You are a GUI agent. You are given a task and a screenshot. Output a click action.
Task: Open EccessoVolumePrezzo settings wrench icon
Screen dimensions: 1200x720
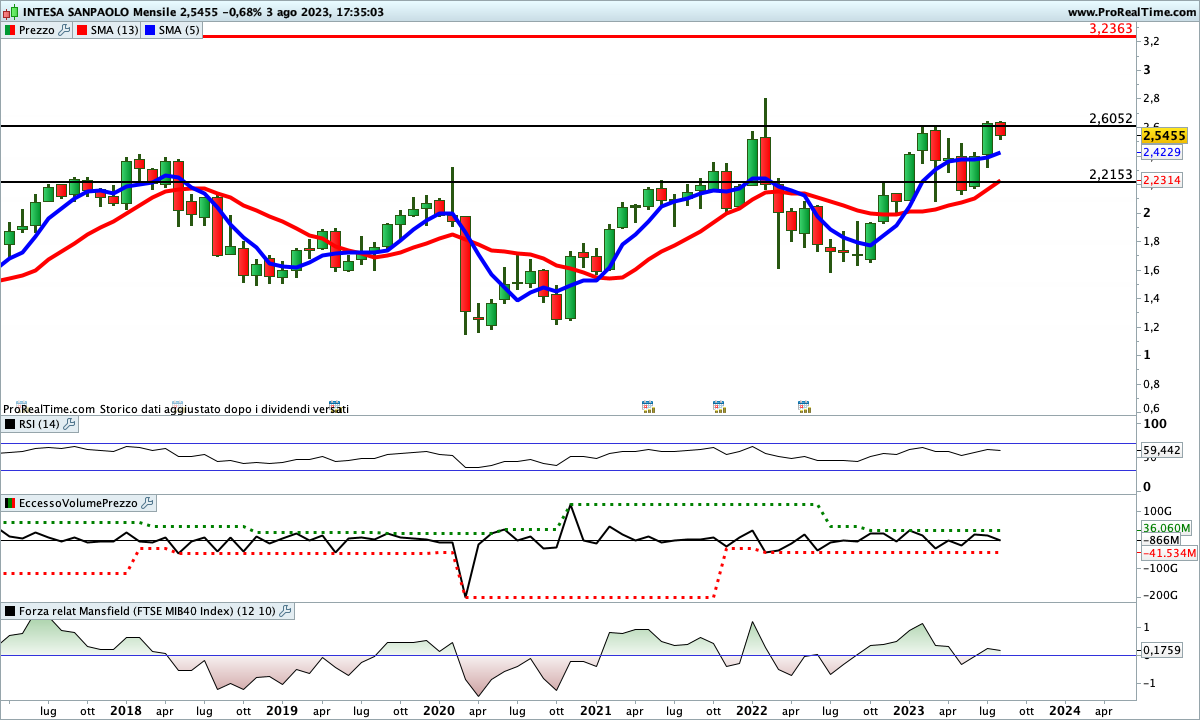click(146, 503)
